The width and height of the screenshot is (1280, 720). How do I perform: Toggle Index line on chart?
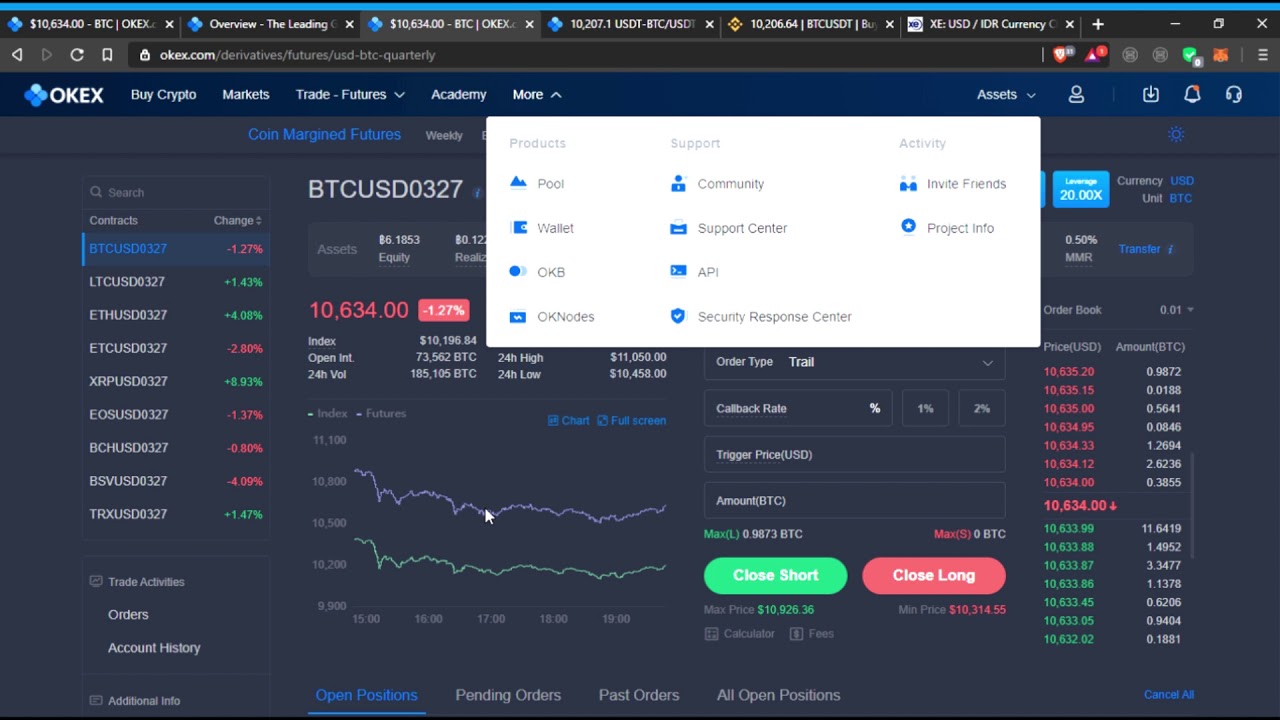328,413
